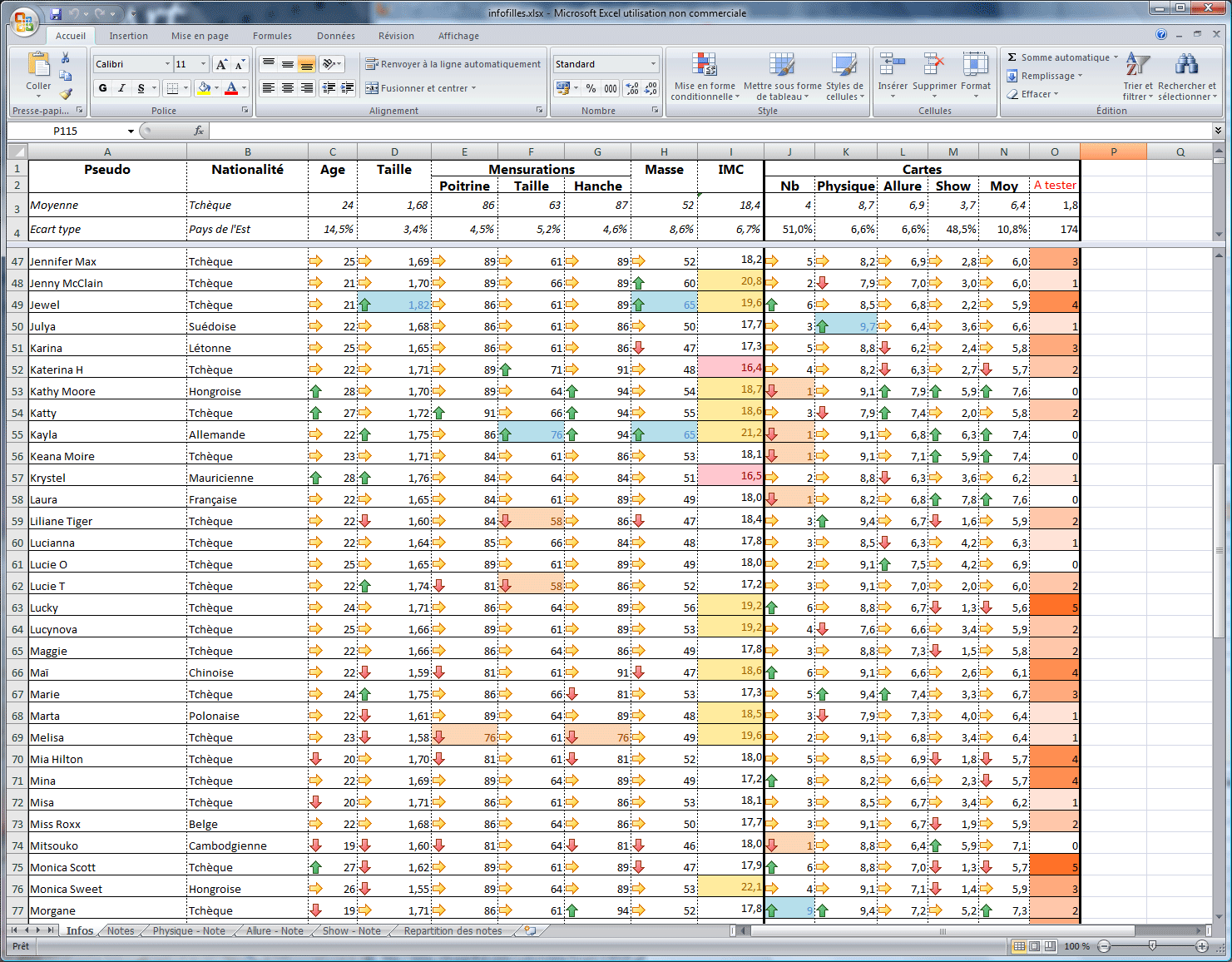Click Renvoyer à la ligne automatiquement
This screenshot has height=962, width=1232.
click(453, 64)
